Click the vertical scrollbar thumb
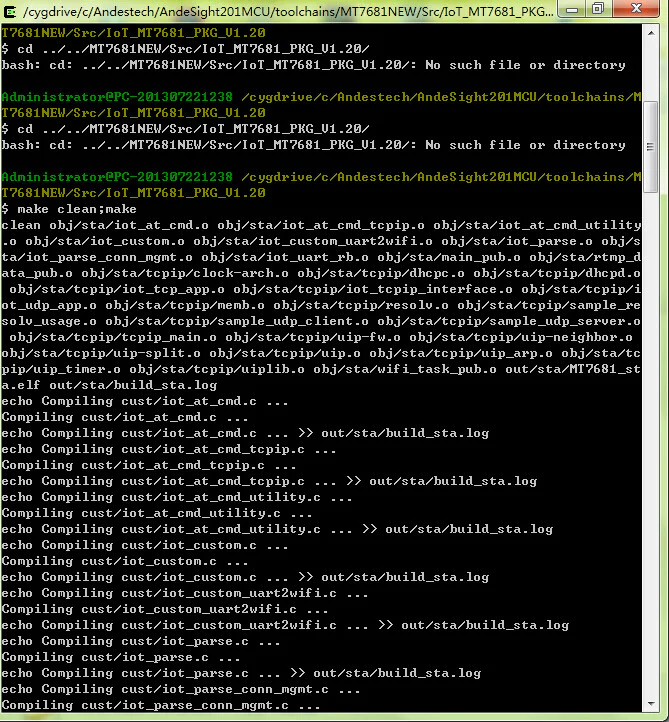669x722 pixels. (651, 146)
